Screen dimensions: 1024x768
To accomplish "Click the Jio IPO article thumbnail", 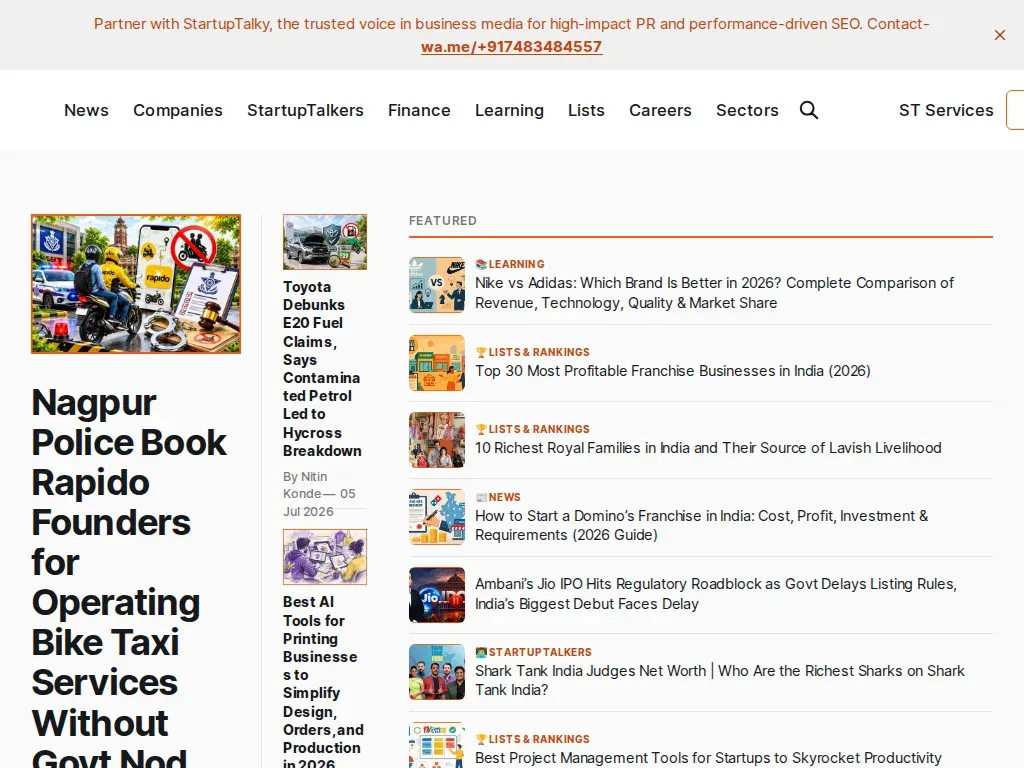I will tap(437, 594).
